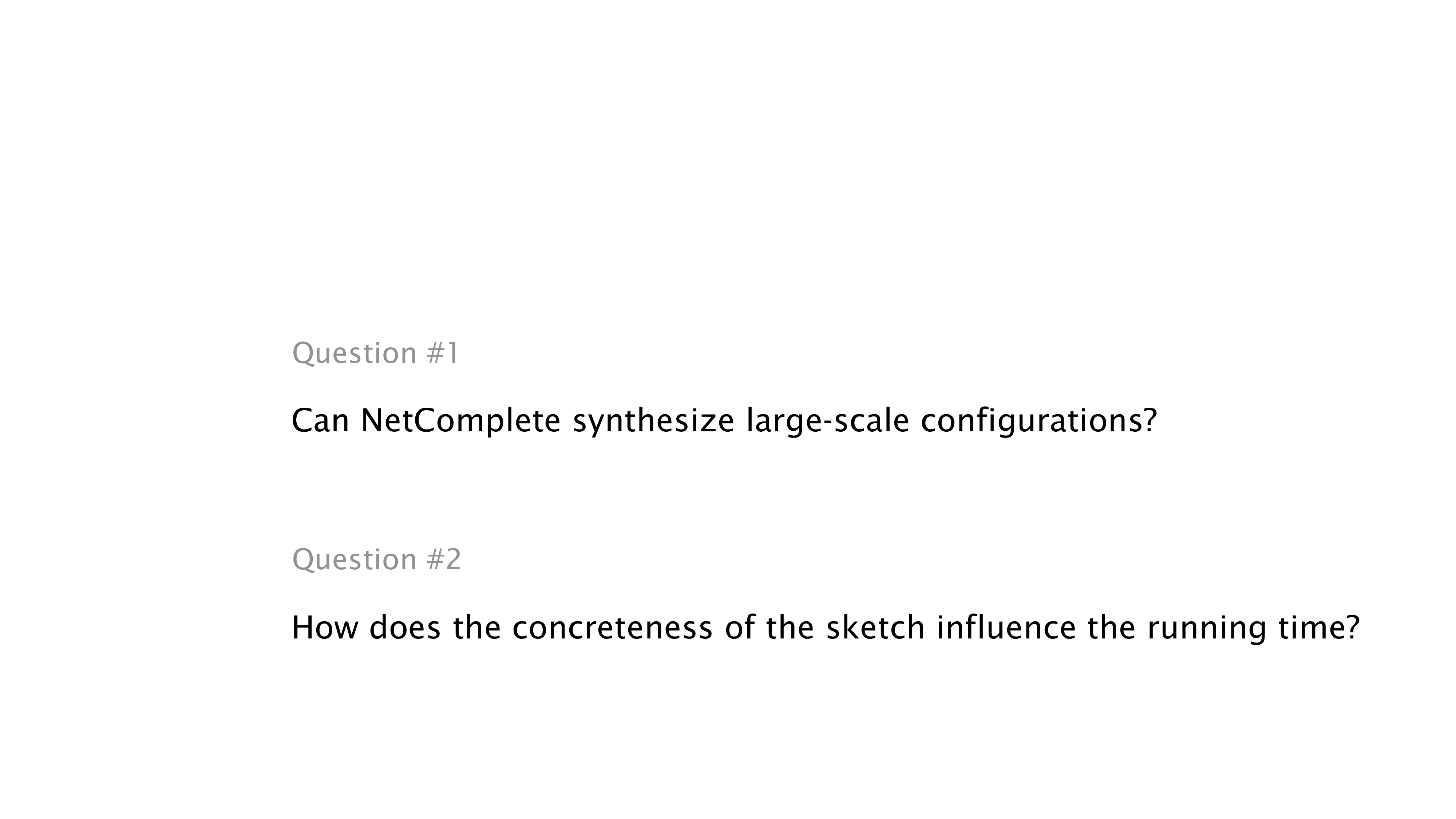The height and width of the screenshot is (819, 1456).
Task: Click the "Question #1" heading
Action: pyautogui.click(x=375, y=353)
